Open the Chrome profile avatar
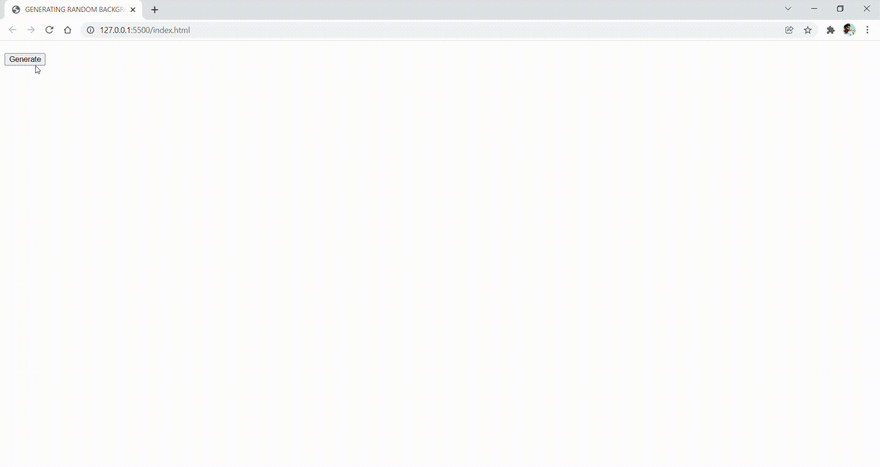Screen dimensions: 880x467 (x=849, y=30)
